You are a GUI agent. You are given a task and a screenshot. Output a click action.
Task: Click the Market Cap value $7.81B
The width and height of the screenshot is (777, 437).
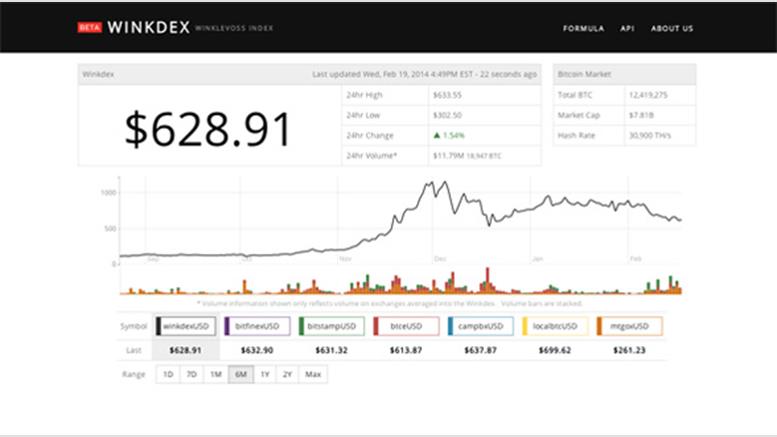coord(641,115)
